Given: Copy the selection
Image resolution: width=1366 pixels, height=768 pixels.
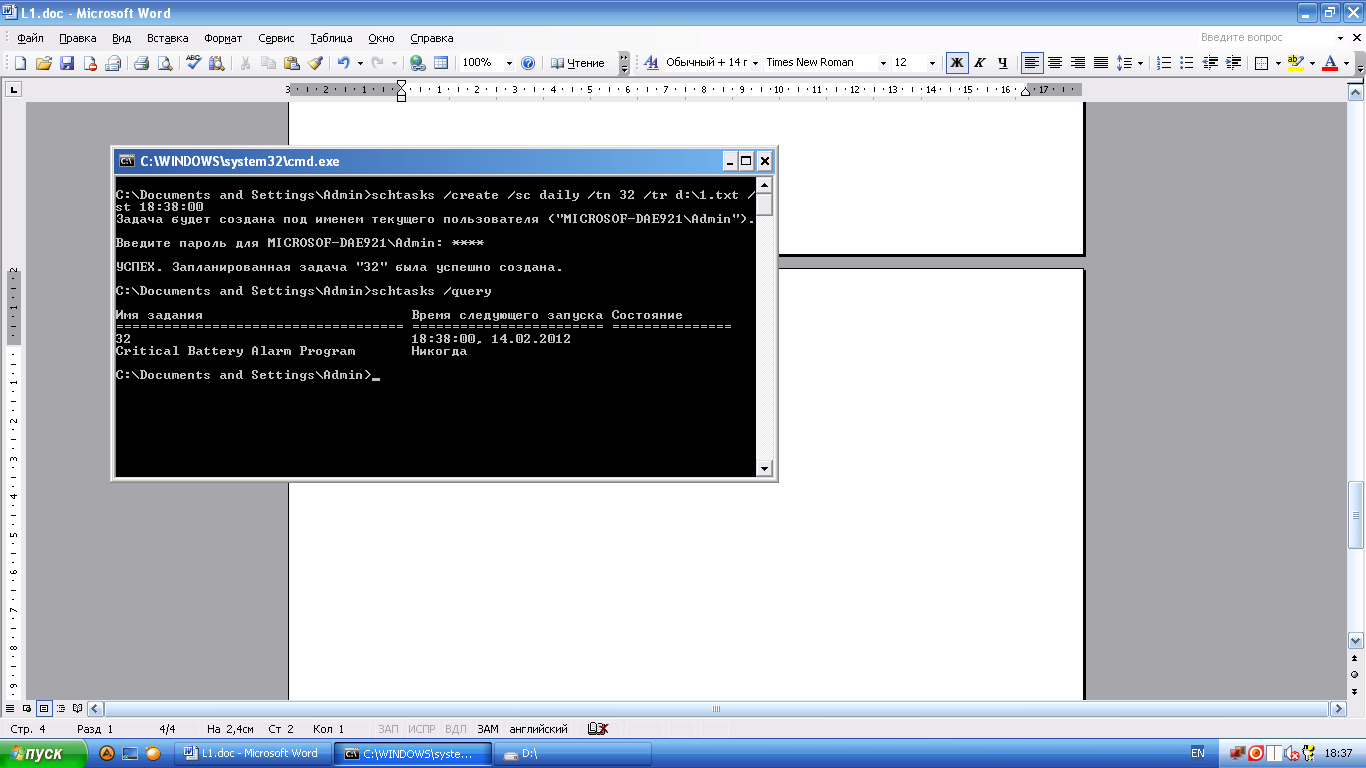Looking at the screenshot, I should click(268, 63).
